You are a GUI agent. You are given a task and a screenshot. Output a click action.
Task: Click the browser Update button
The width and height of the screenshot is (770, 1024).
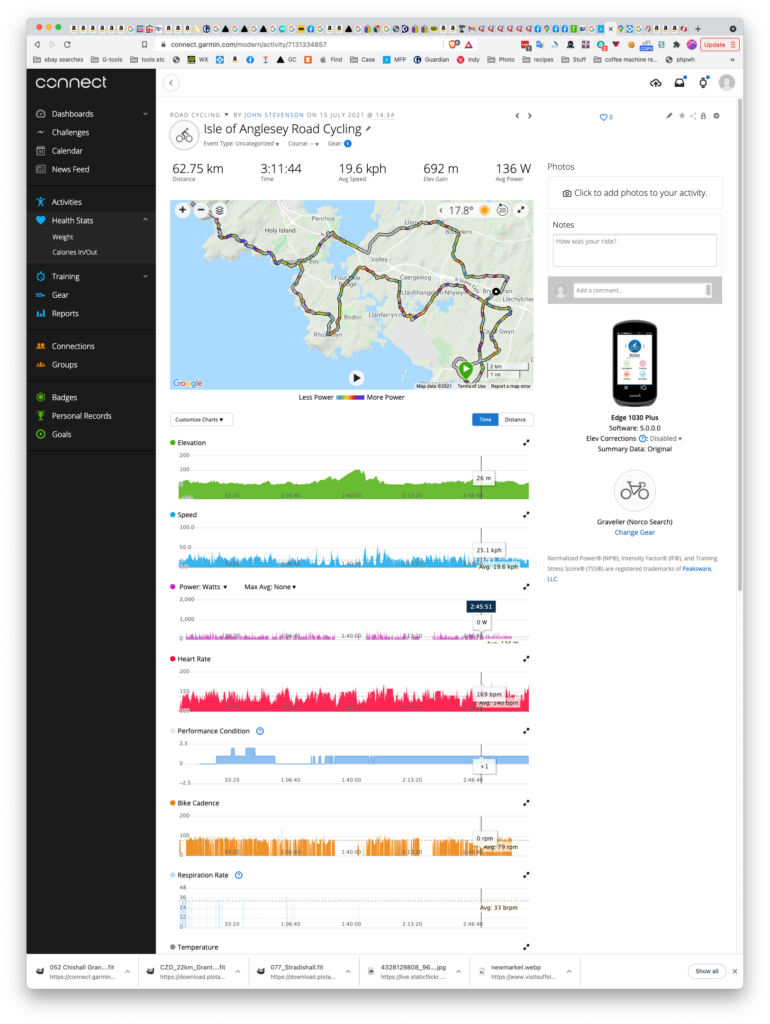[719, 44]
